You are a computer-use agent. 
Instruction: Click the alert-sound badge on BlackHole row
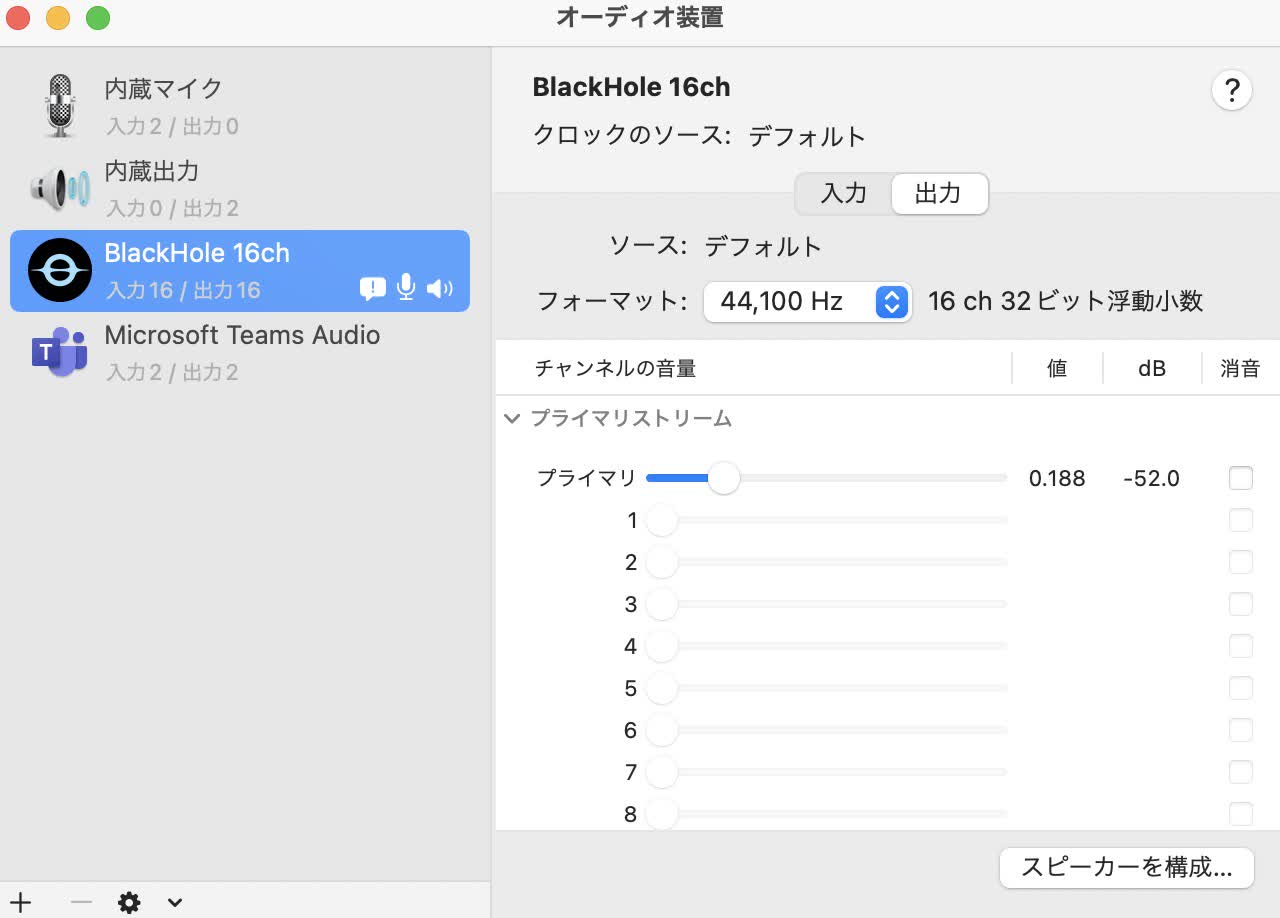point(372,289)
